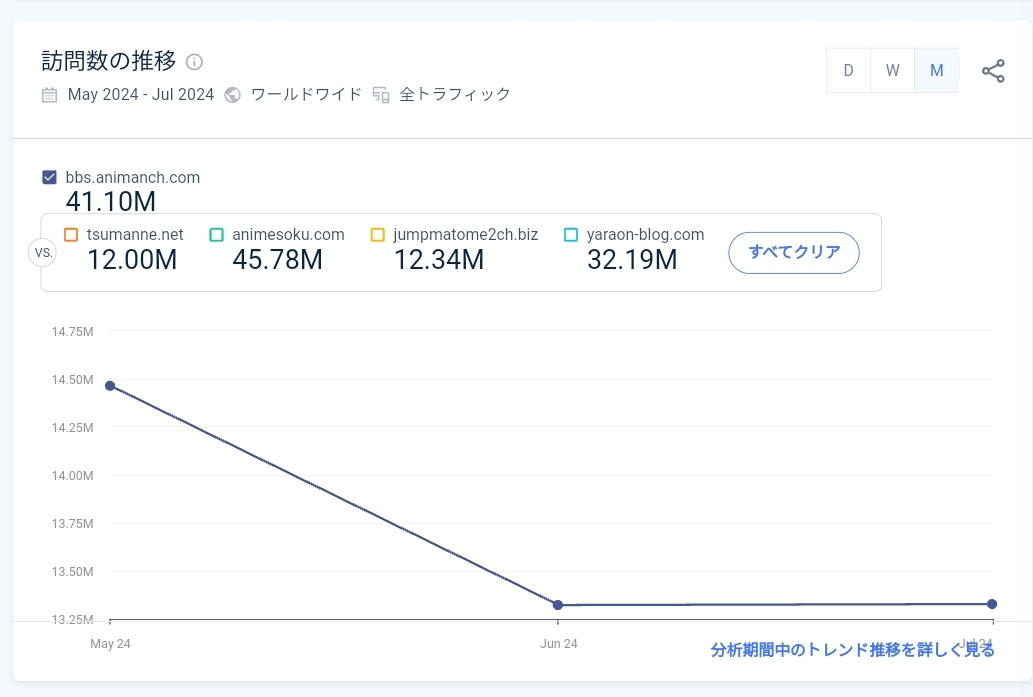The image size is (1033, 697).
Task: Click the VS. comparison badge
Action: pyautogui.click(x=44, y=253)
